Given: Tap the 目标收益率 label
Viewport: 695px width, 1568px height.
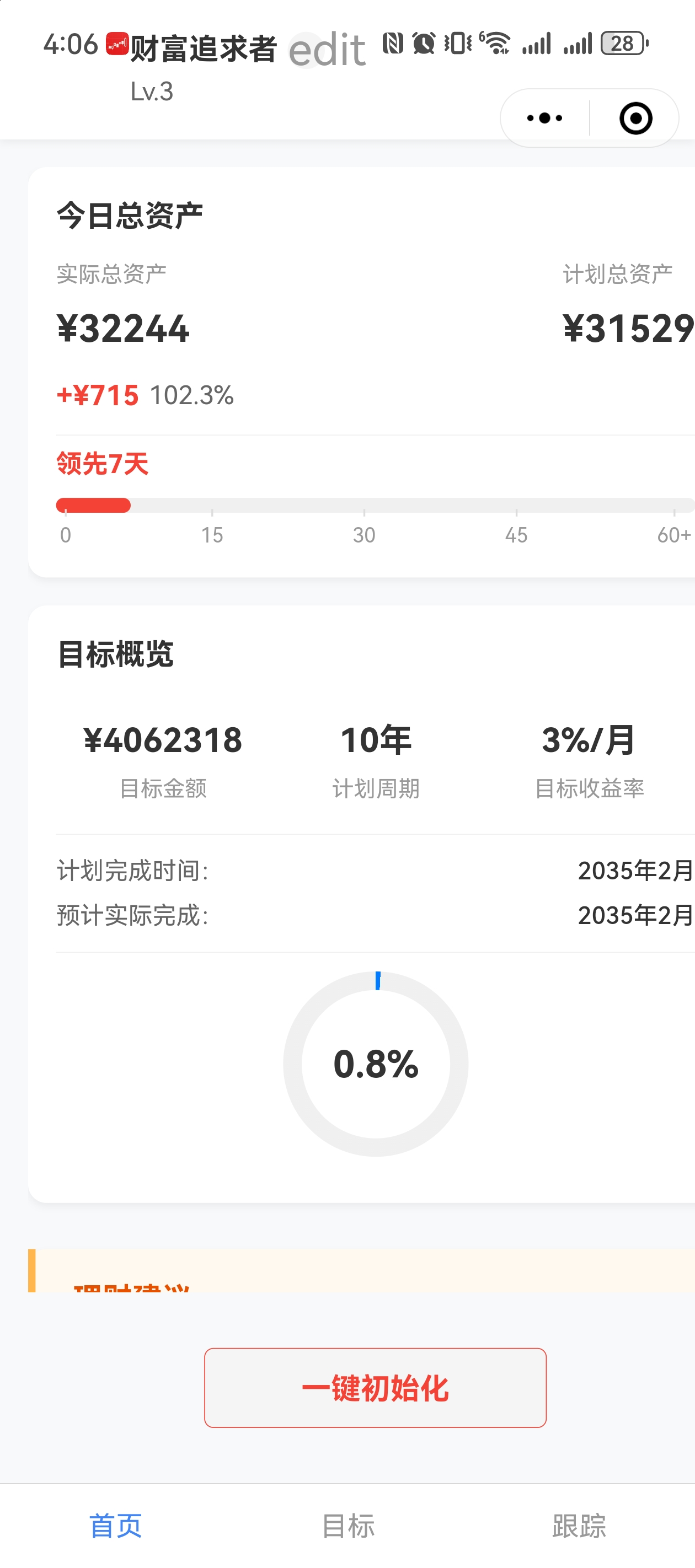Looking at the screenshot, I should point(589,788).
